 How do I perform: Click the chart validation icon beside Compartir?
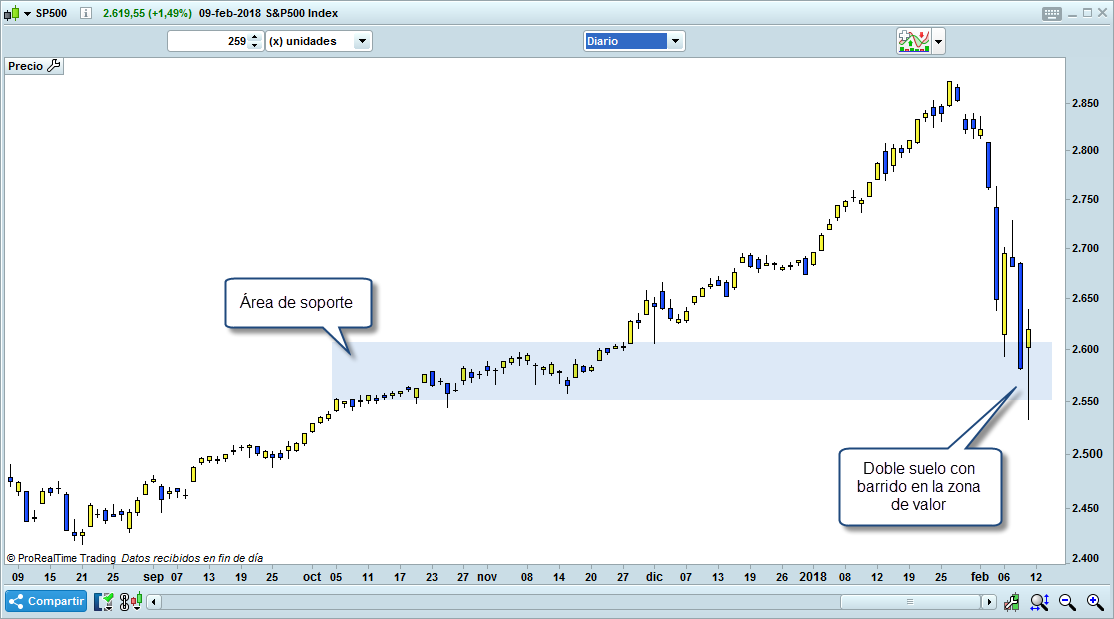[103, 601]
